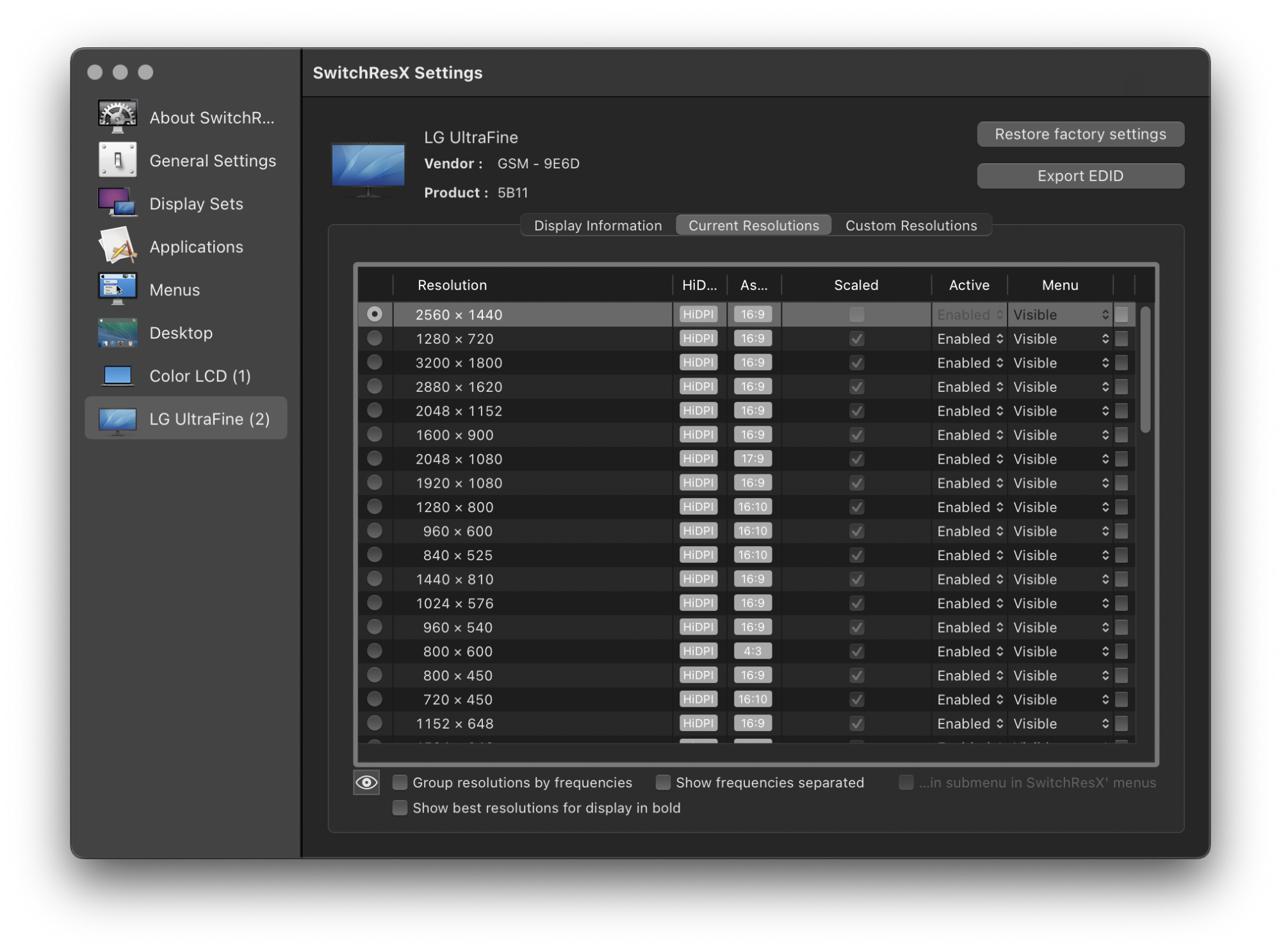Switch to Current Resolutions tab
The height and width of the screenshot is (952, 1281).
click(x=754, y=225)
